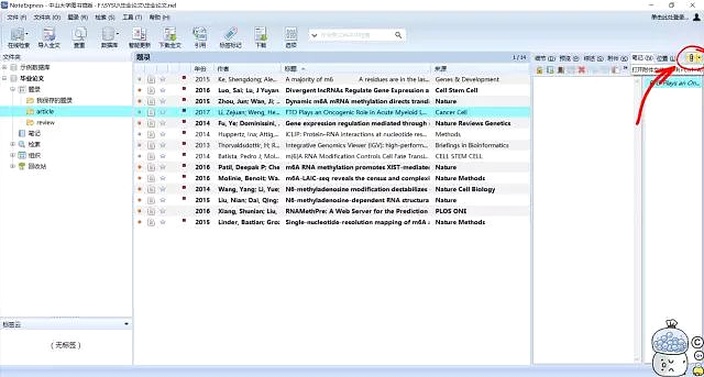Open the 题录(R) menu
The image size is (704, 377).
[x=78, y=17]
